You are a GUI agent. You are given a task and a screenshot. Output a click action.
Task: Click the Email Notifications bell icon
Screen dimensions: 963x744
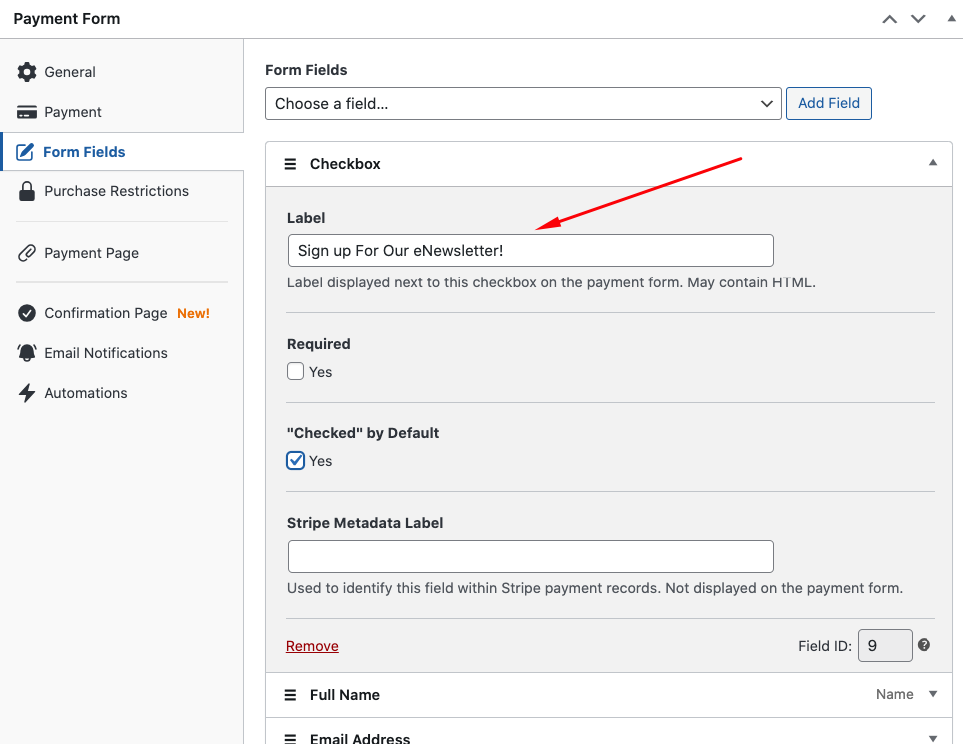coord(27,353)
